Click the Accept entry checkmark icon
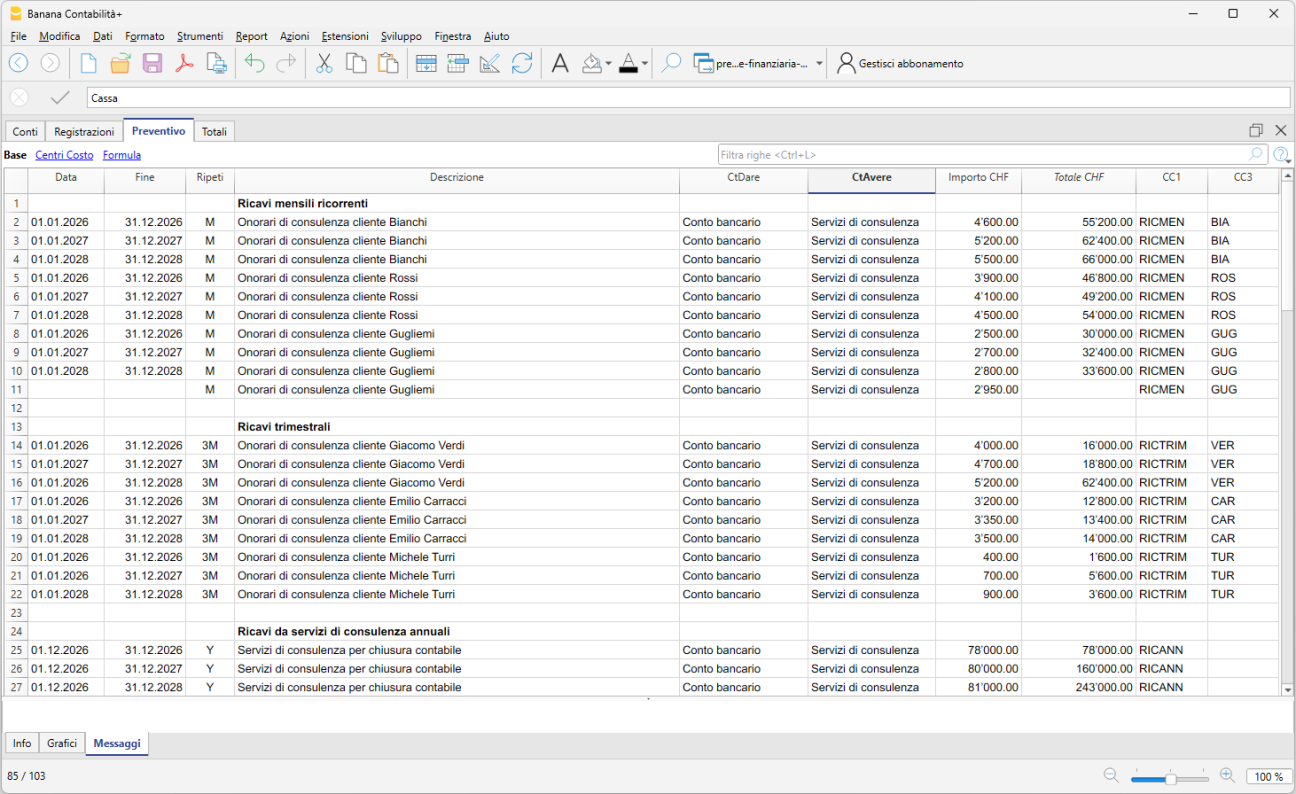Image resolution: width=1296 pixels, height=794 pixels. [x=60, y=98]
